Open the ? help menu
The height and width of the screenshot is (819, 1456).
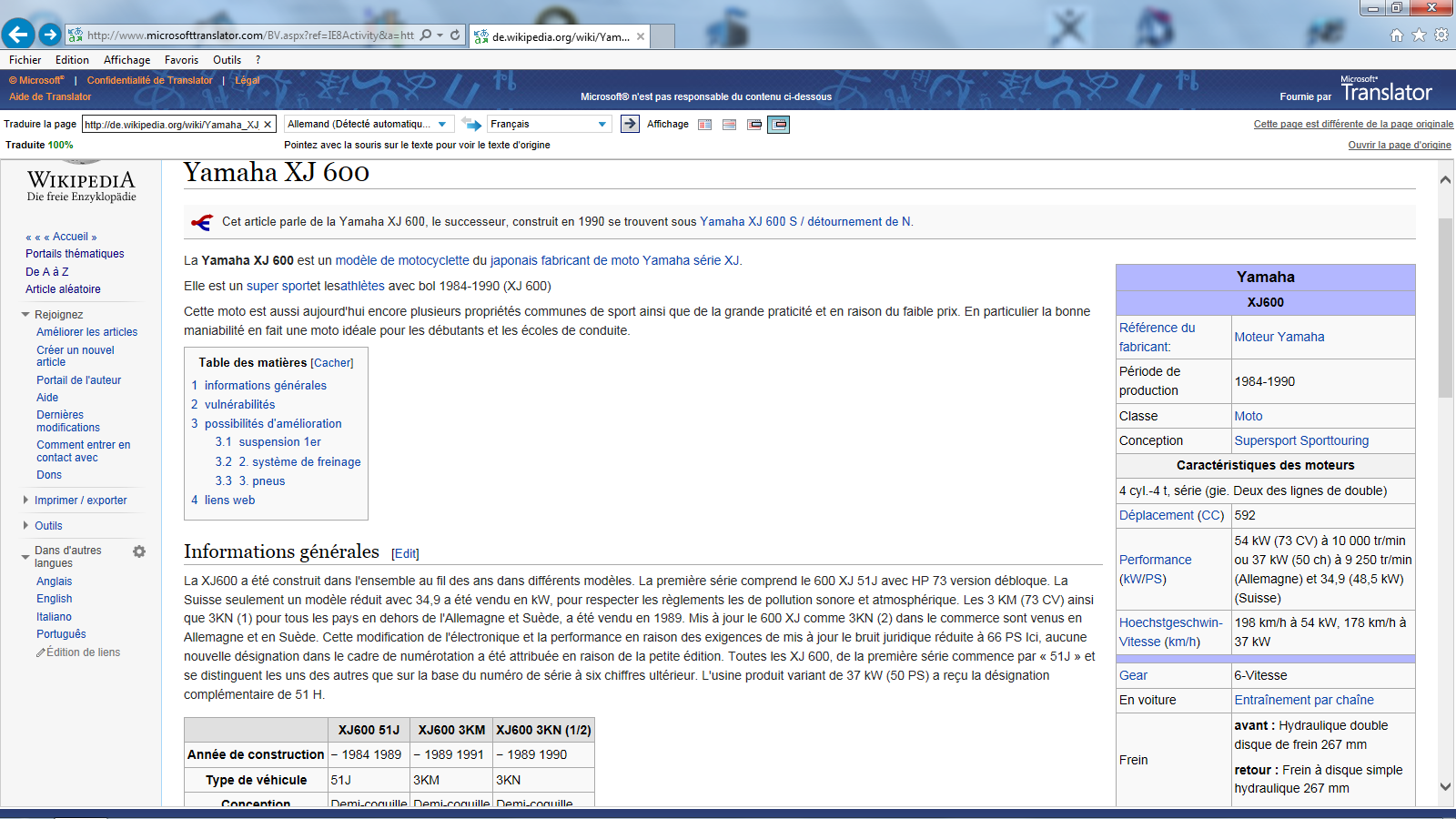258,60
